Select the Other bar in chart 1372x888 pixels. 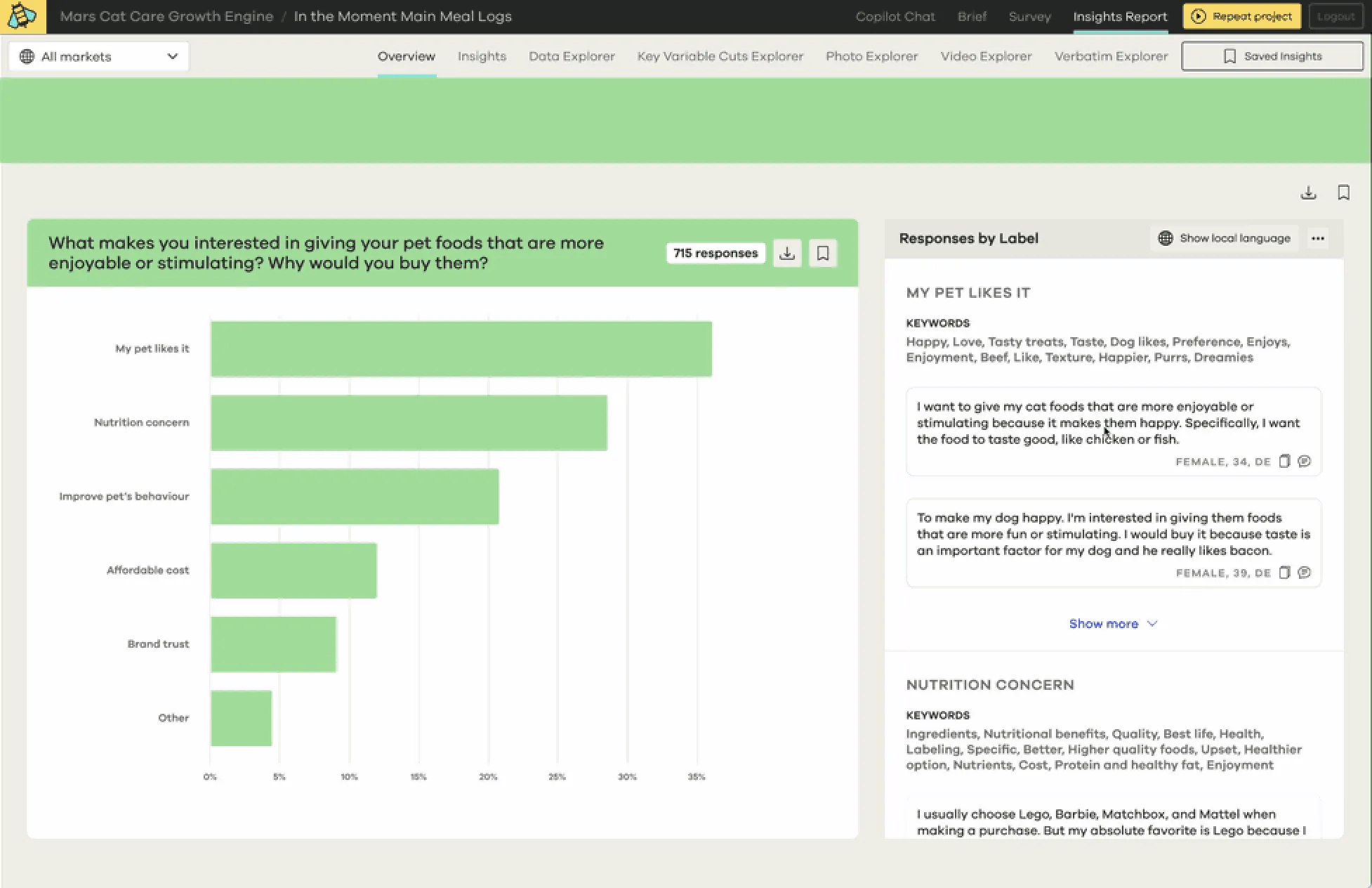tap(241, 718)
